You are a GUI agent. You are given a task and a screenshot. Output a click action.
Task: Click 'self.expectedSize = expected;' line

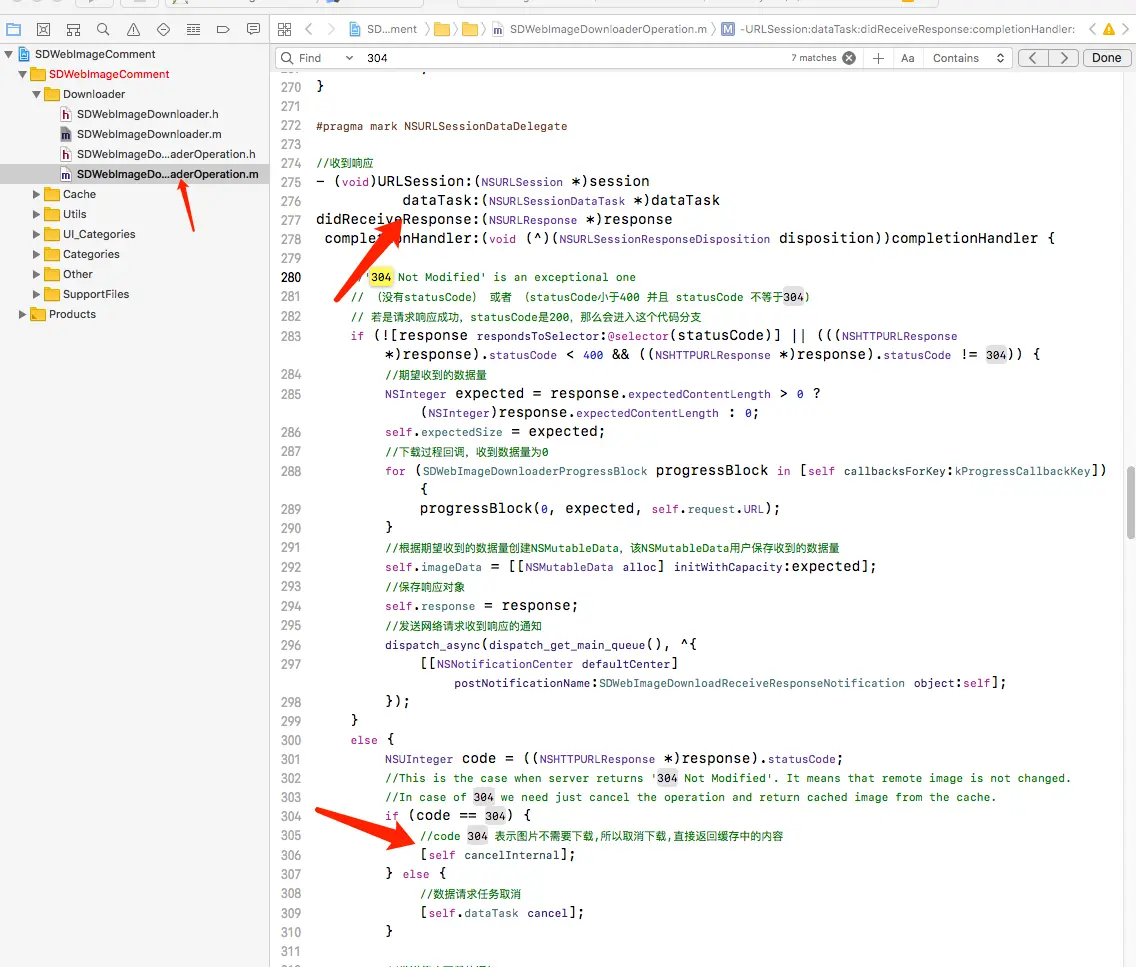[495, 432]
